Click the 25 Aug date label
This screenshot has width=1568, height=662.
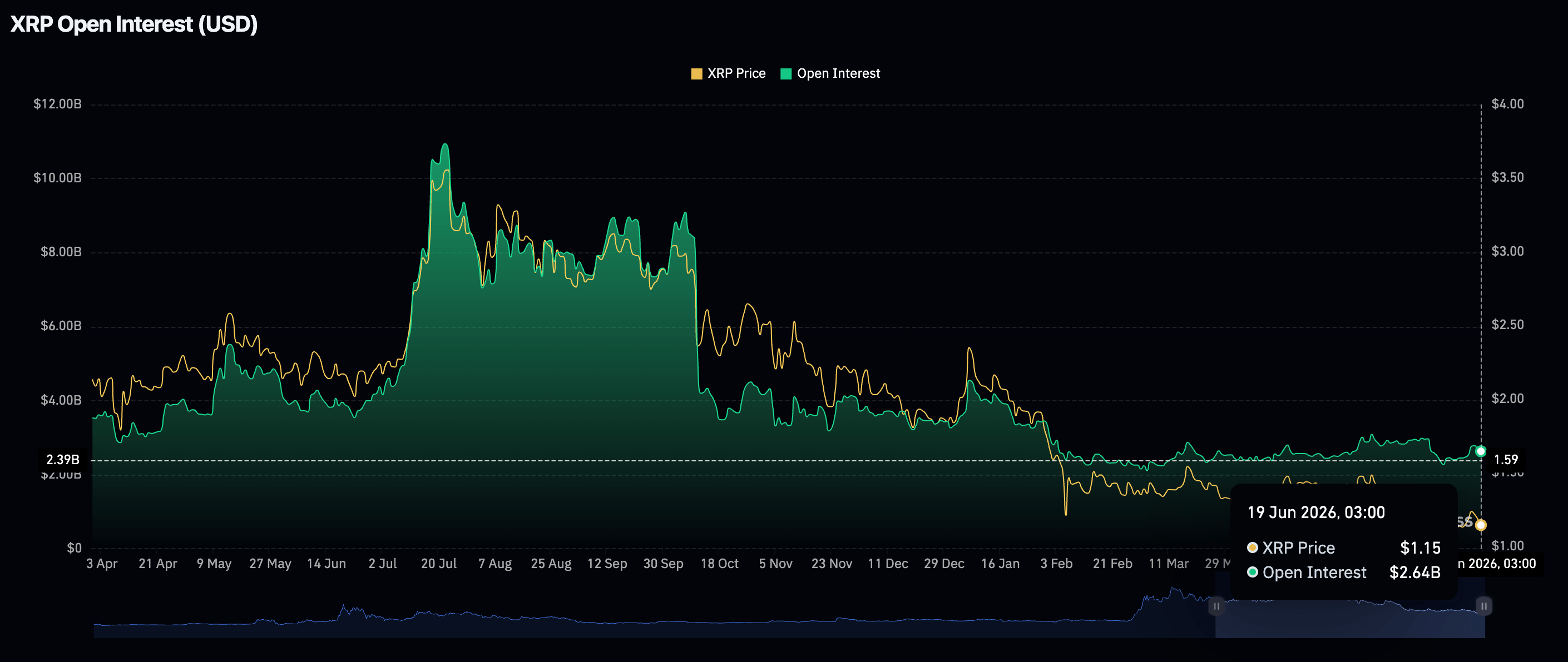coord(551,564)
